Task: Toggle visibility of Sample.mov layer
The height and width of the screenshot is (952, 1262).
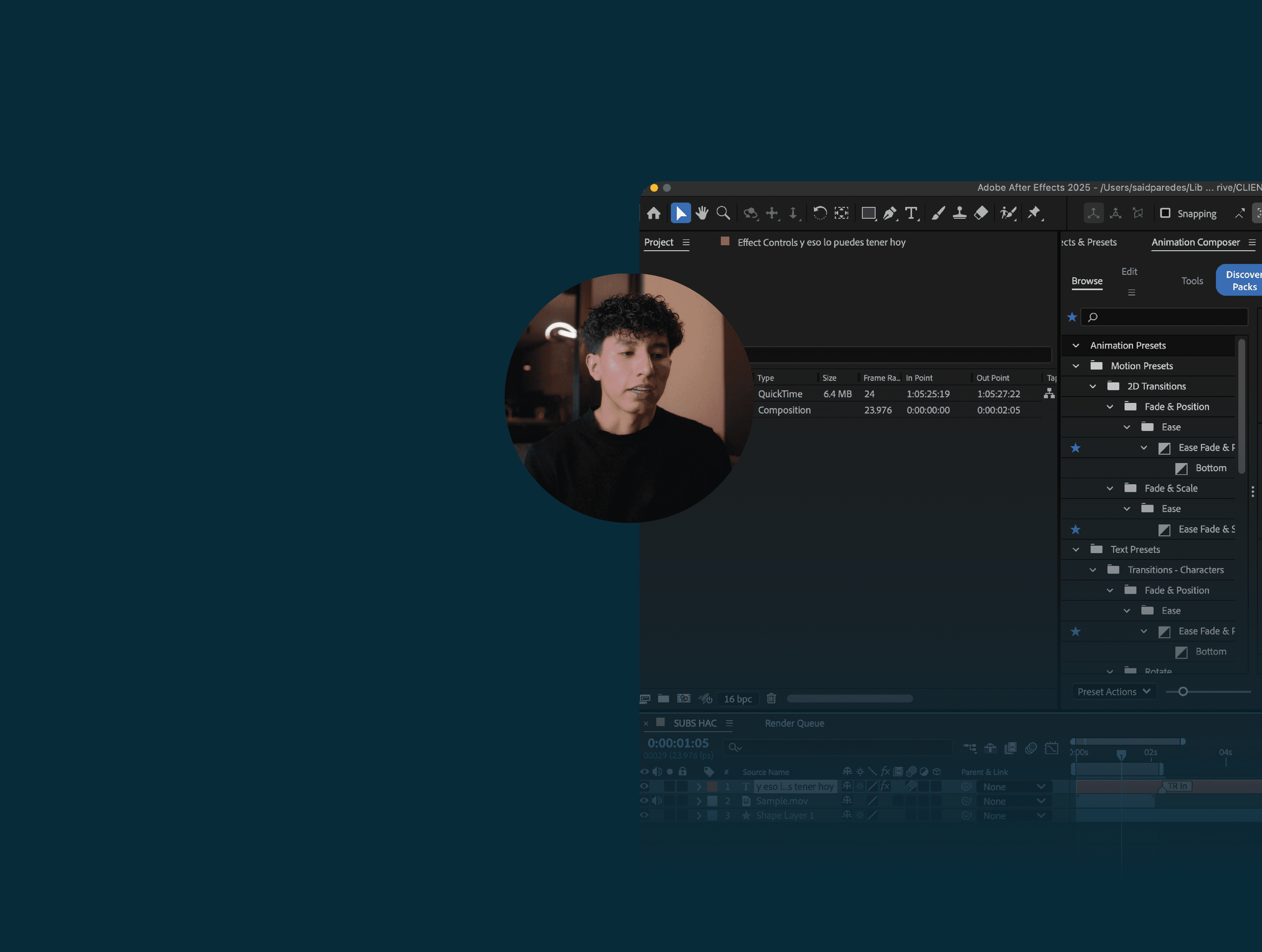Action: click(644, 801)
